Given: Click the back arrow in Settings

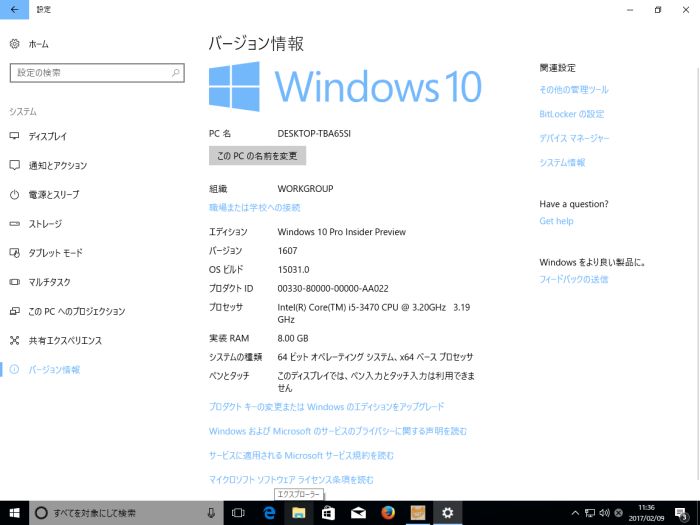Looking at the screenshot, I should [14, 9].
